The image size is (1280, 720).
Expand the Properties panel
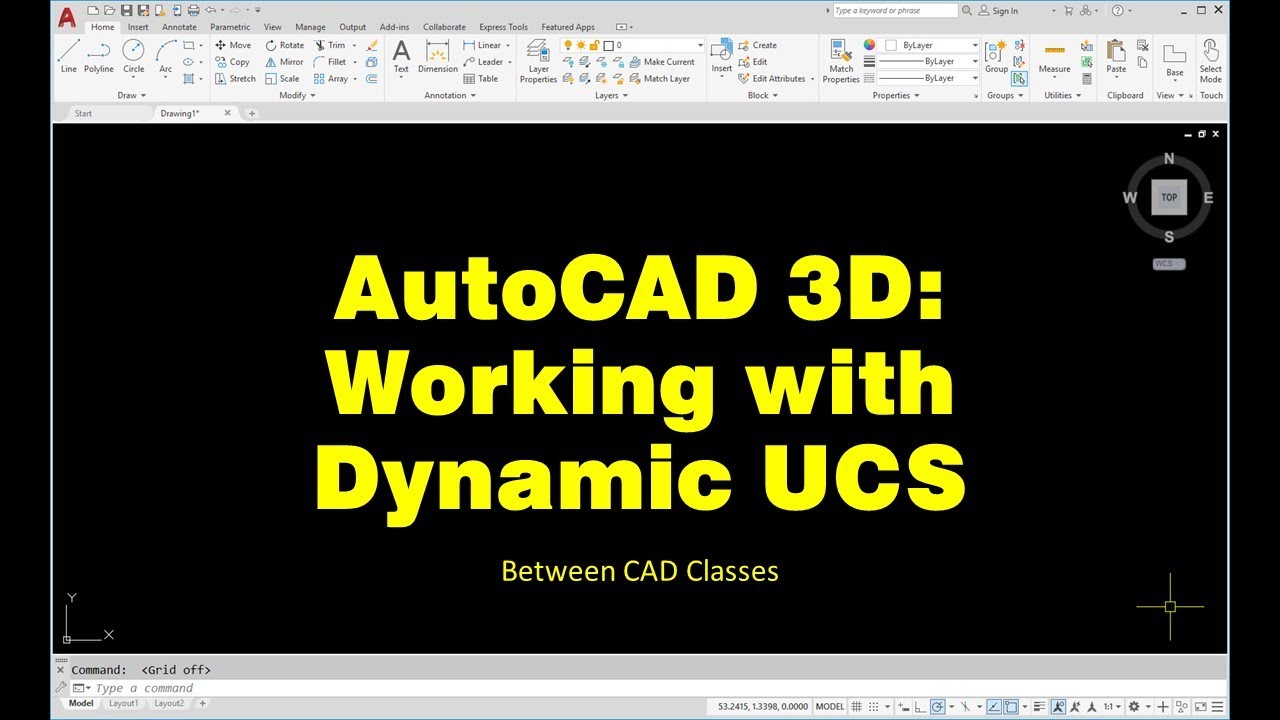[896, 96]
